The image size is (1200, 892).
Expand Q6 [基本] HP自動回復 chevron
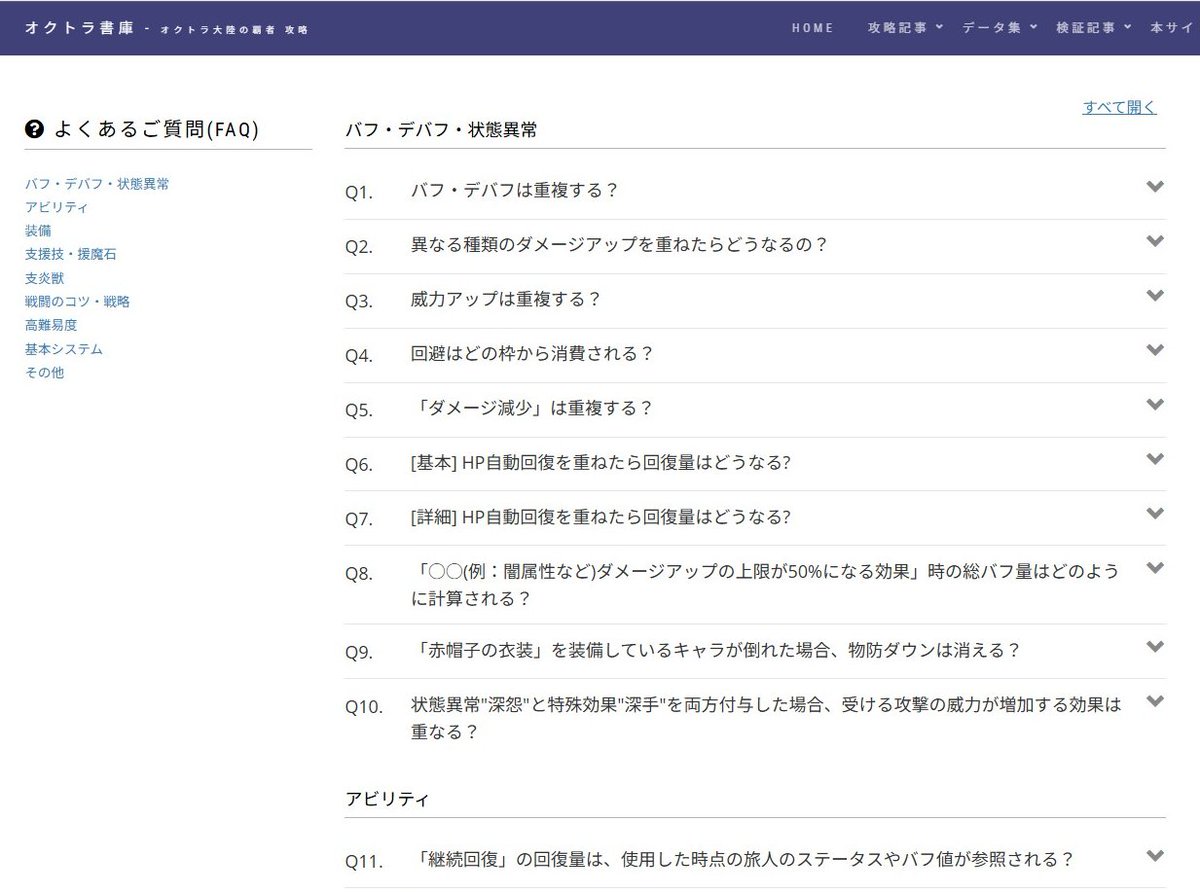point(1155,459)
